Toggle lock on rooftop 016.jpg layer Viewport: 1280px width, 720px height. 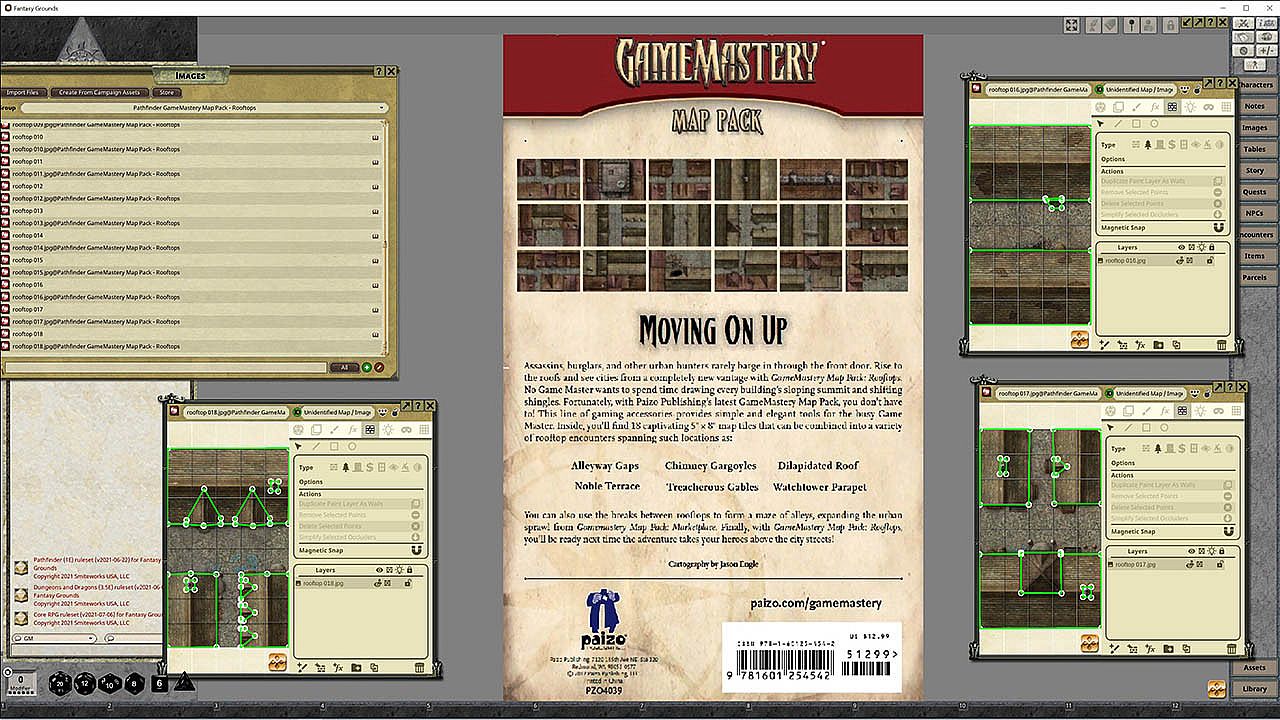pos(1210,261)
